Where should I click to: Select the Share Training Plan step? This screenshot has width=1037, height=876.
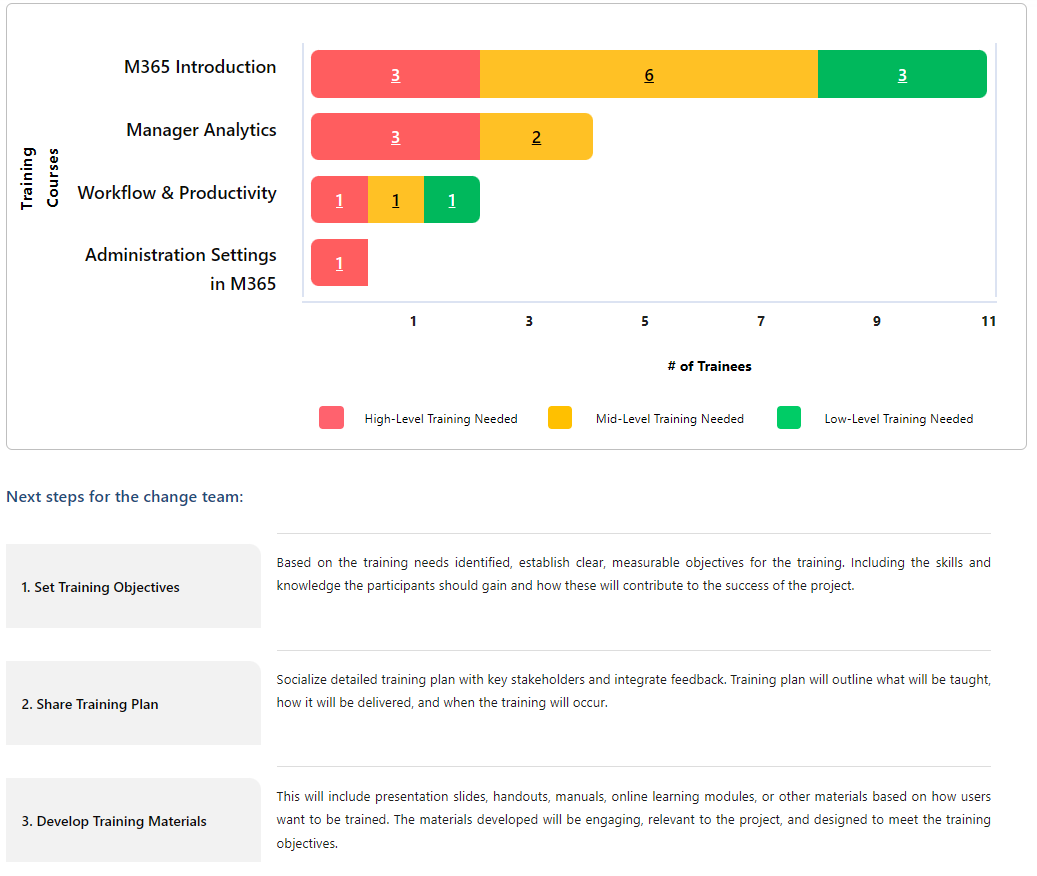tap(134, 703)
